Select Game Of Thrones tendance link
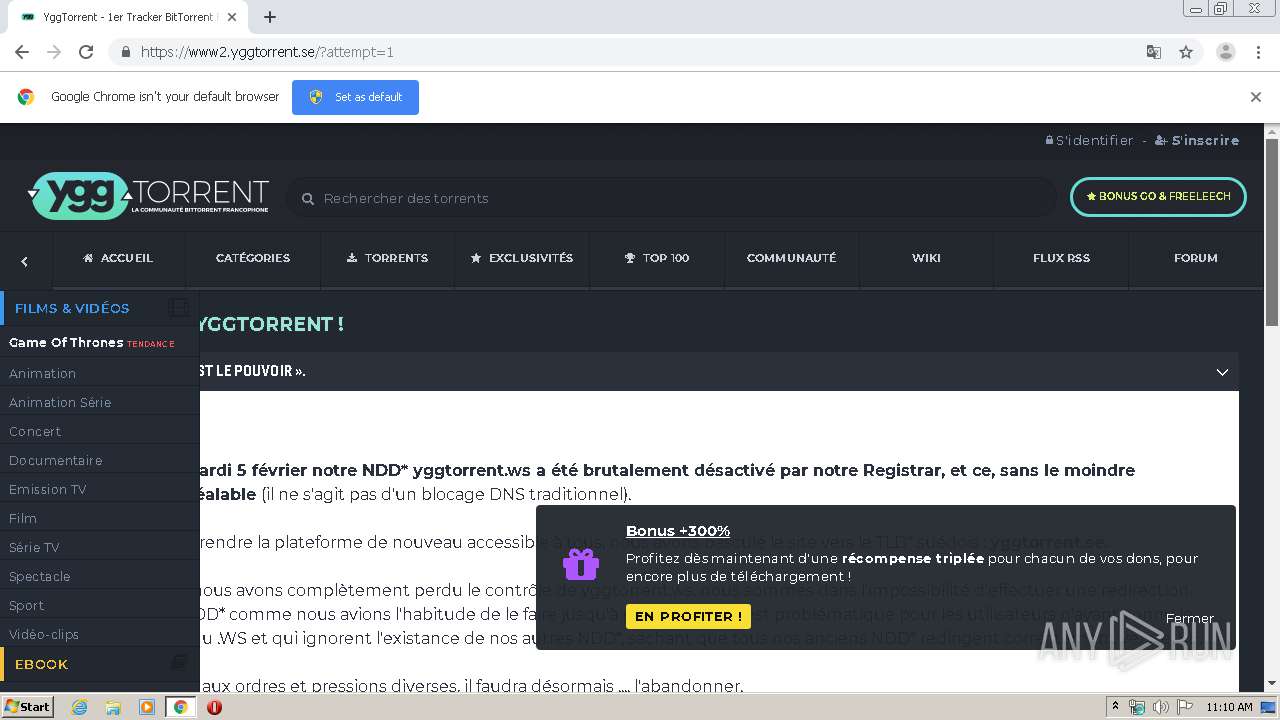Viewport: 1280px width, 720px height. pos(91,343)
